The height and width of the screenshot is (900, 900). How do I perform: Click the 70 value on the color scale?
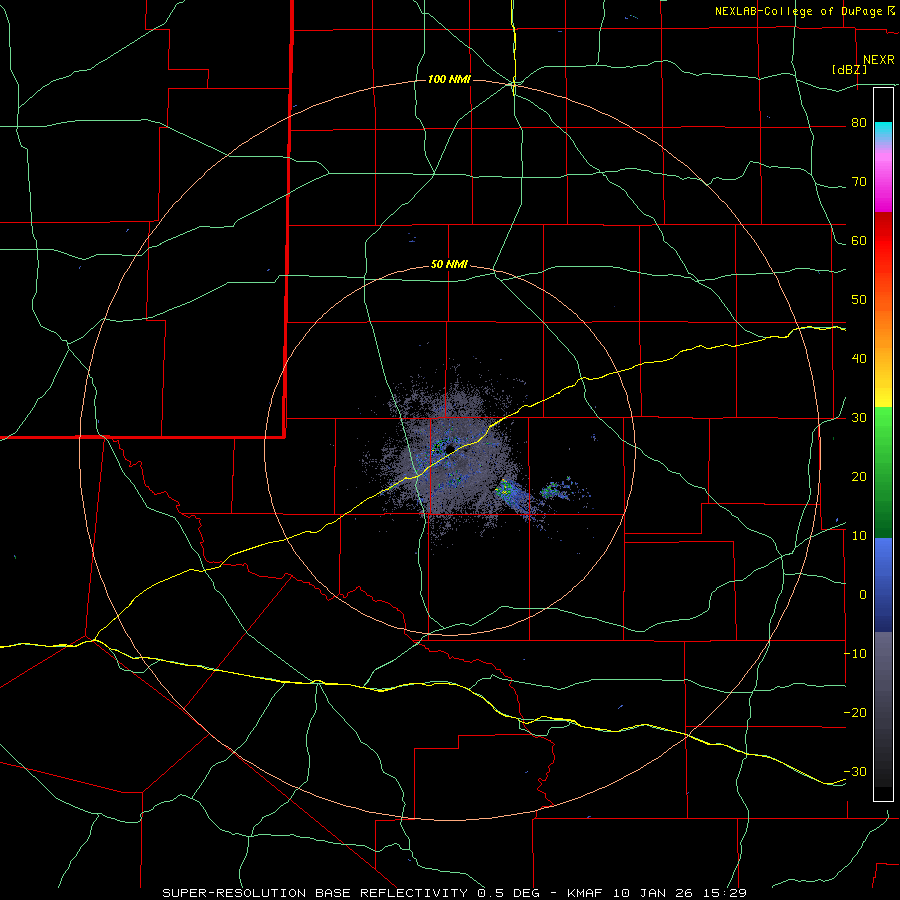(859, 182)
